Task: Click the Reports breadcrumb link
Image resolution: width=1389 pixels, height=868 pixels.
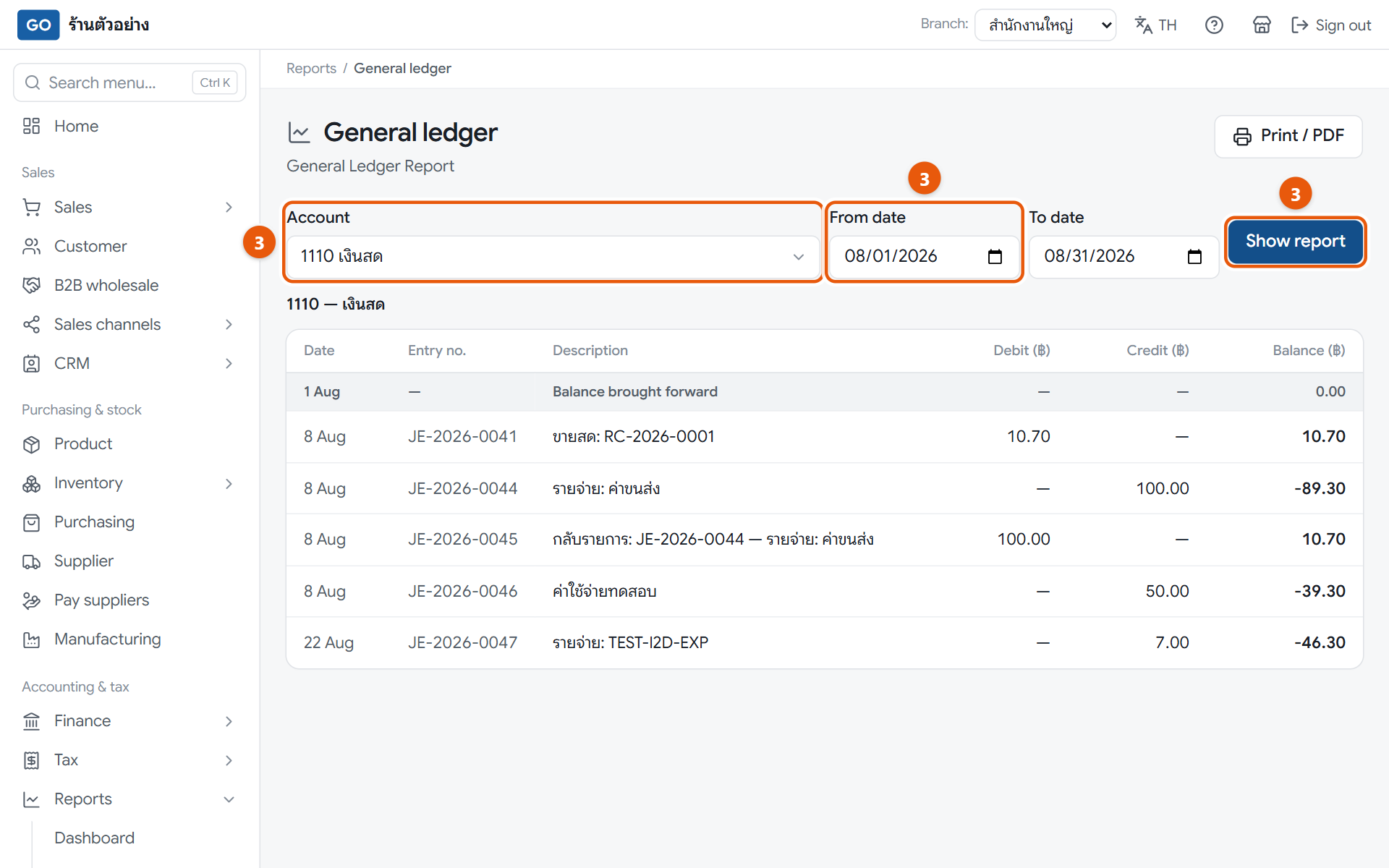Action: click(311, 68)
